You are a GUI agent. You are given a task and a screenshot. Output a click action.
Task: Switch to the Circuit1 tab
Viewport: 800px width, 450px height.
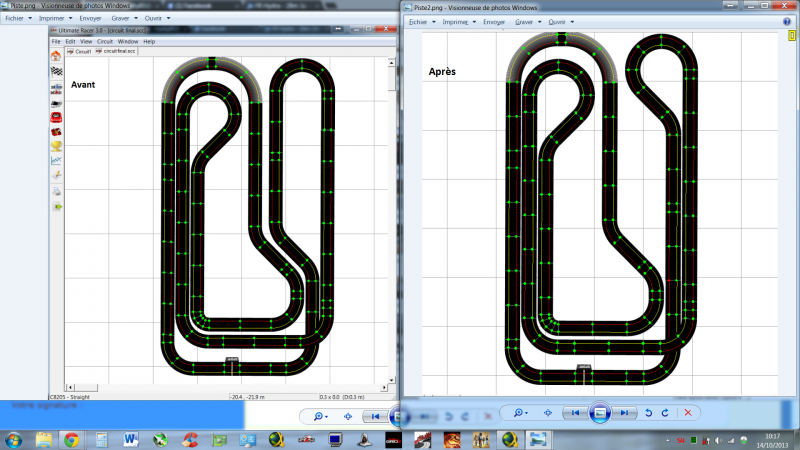pyautogui.click(x=82, y=51)
